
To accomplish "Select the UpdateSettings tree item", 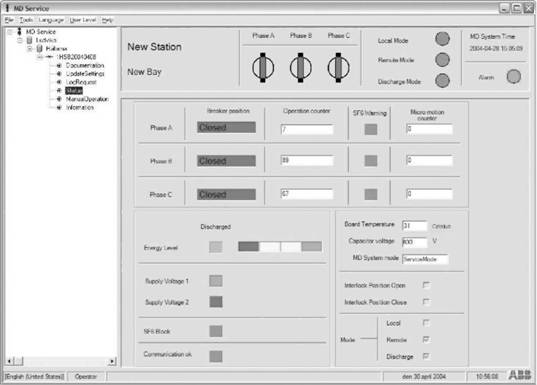I will 85,74.
